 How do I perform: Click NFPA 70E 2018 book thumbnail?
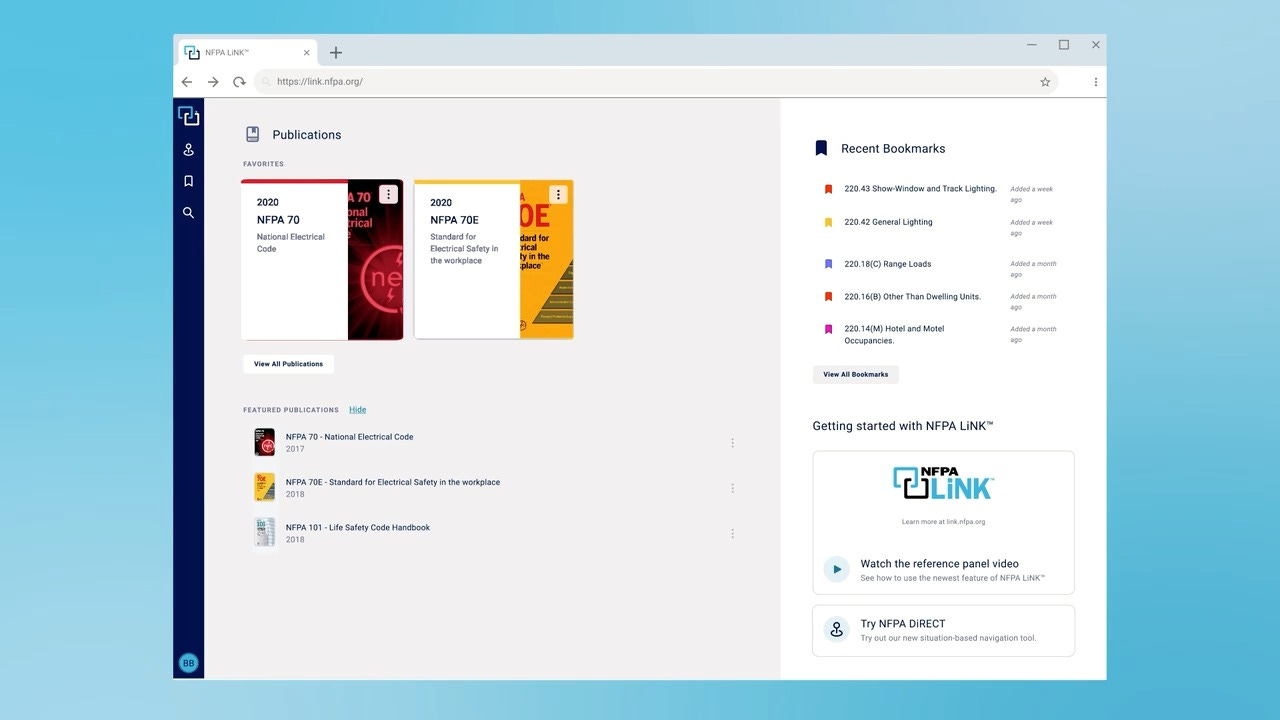point(264,487)
